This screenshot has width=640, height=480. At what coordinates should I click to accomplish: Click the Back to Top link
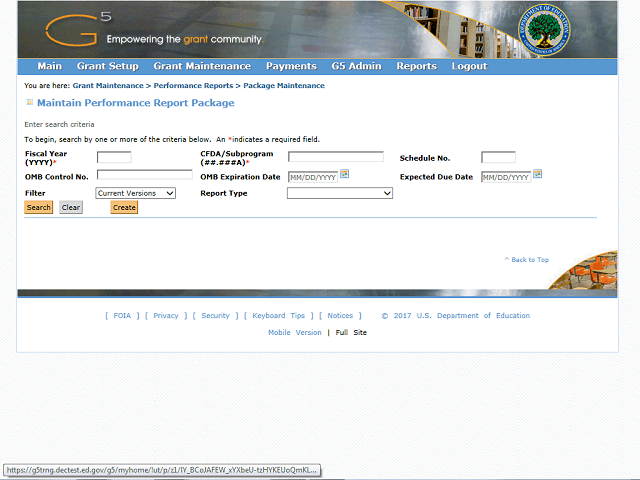pos(527,260)
